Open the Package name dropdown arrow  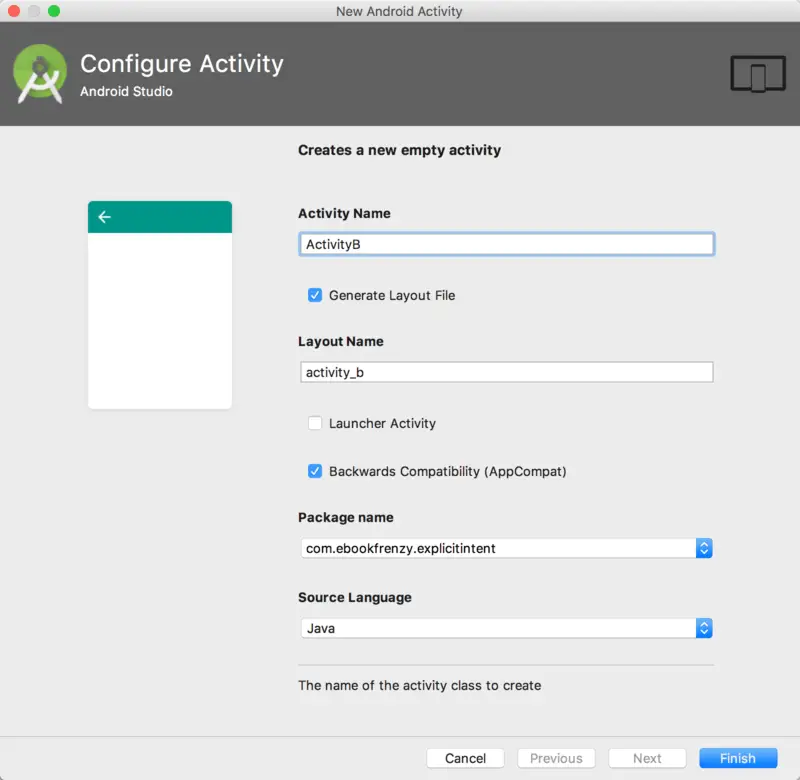point(703,548)
